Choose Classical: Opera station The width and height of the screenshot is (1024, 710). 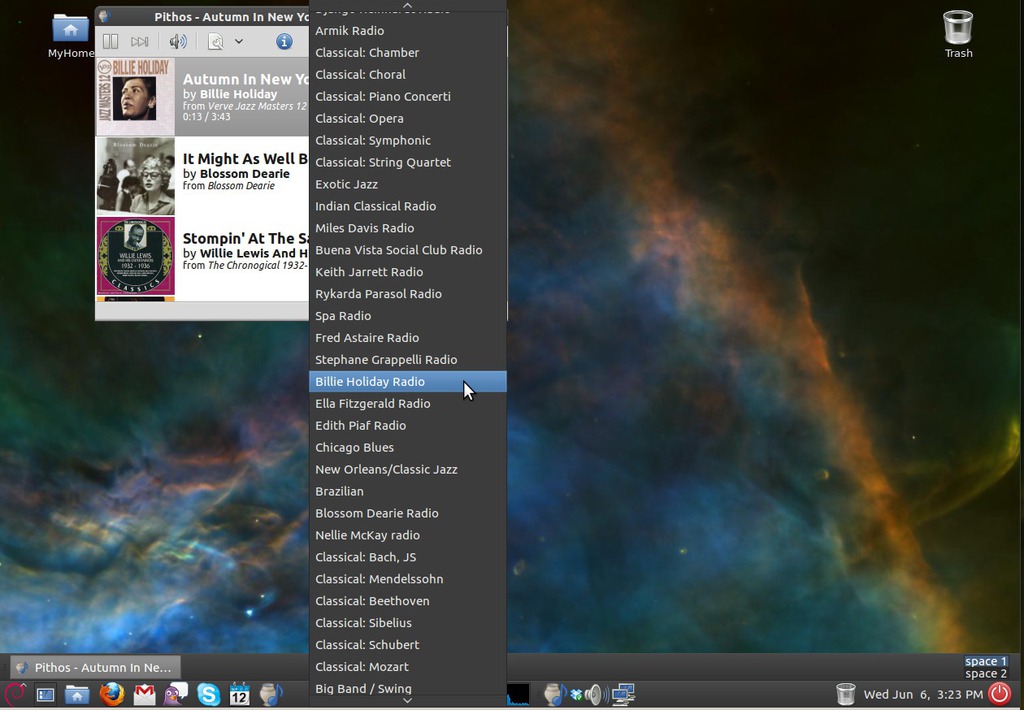pyautogui.click(x=408, y=119)
